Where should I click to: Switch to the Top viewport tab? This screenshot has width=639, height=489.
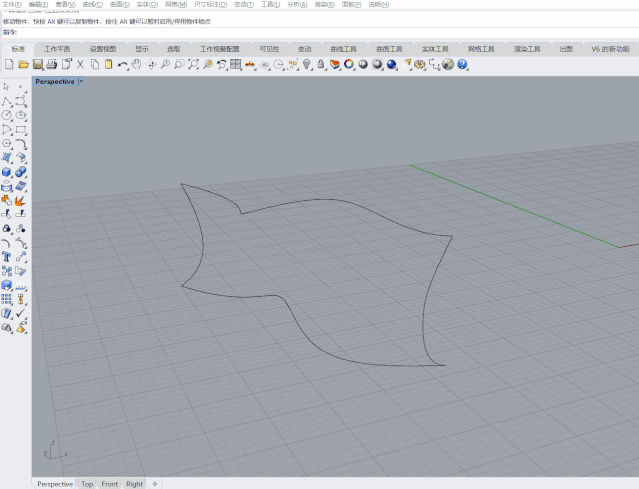click(87, 484)
